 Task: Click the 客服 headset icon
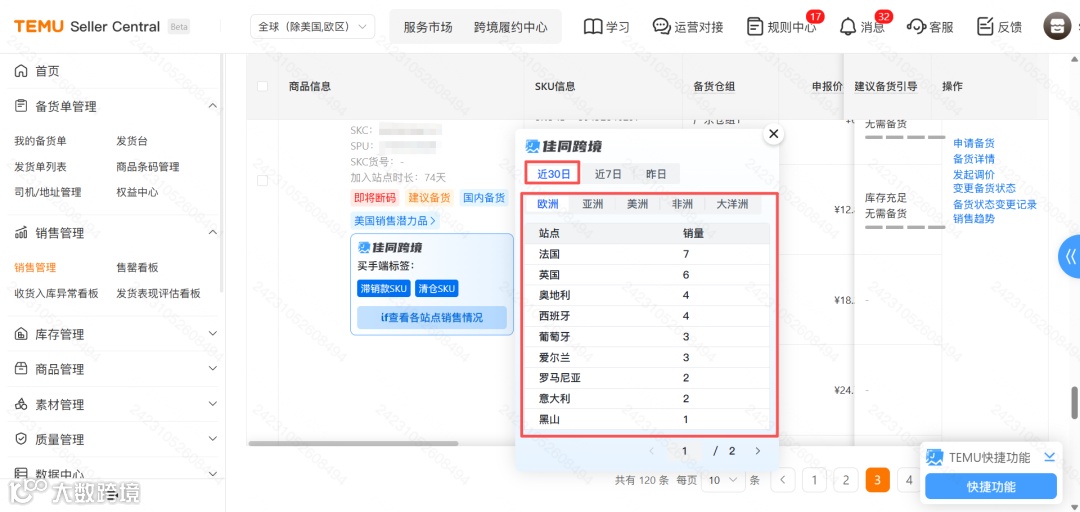click(916, 27)
